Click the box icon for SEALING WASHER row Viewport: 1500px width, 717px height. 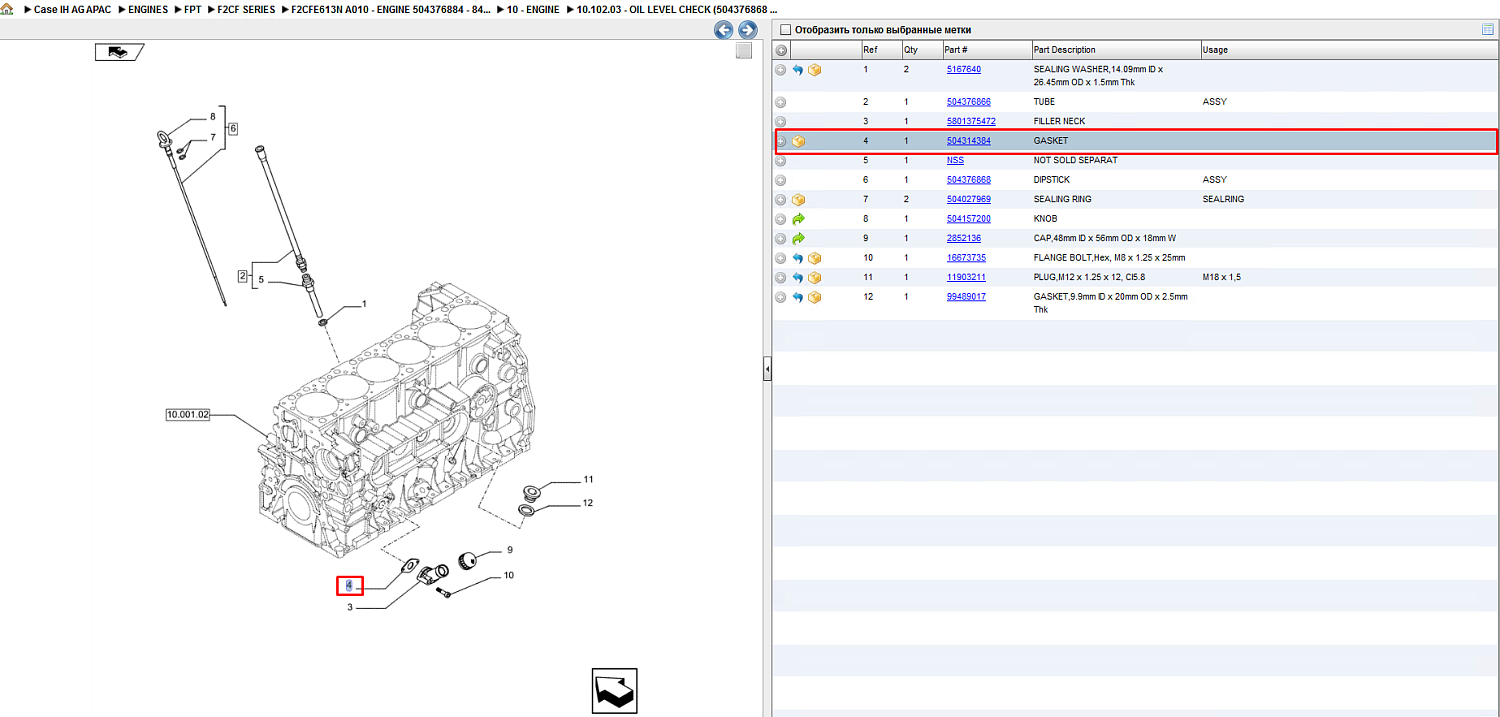814,70
